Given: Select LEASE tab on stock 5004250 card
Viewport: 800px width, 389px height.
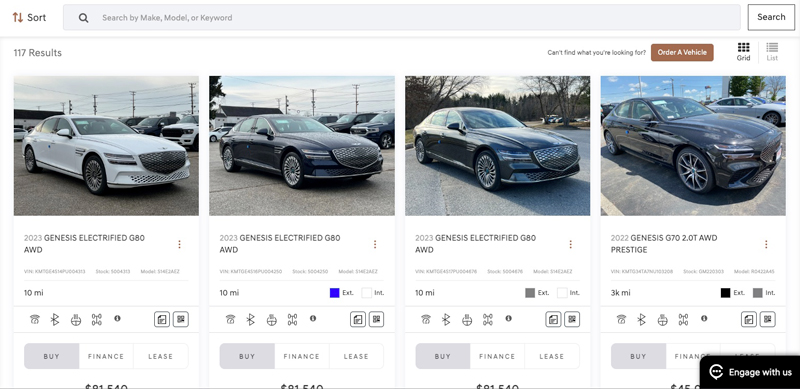Looking at the screenshot, I should point(356,356).
